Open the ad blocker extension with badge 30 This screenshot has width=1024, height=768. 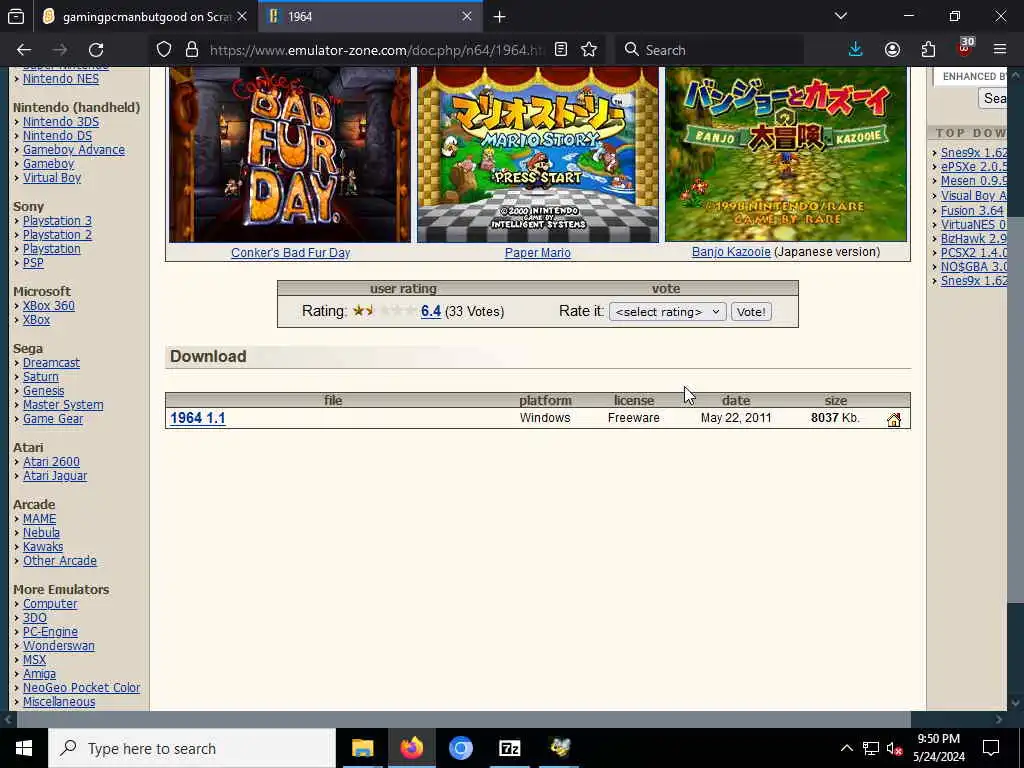(965, 48)
